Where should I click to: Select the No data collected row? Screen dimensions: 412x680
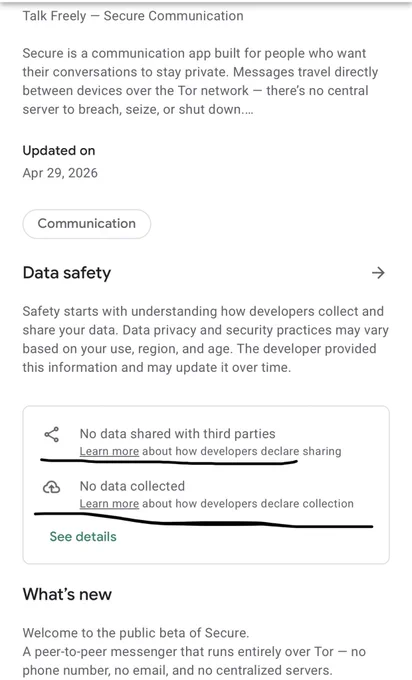206,494
